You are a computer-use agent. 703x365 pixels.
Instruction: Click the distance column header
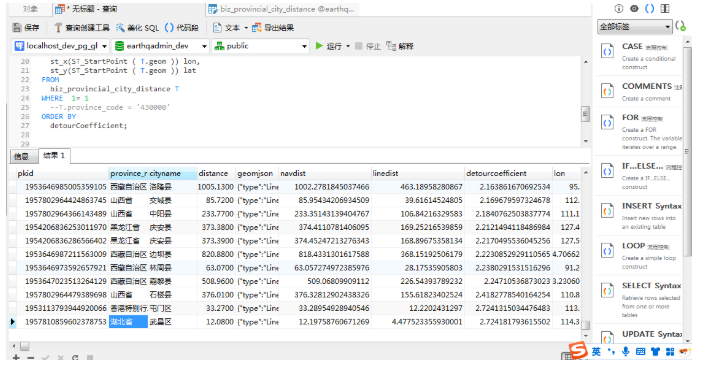(216, 174)
